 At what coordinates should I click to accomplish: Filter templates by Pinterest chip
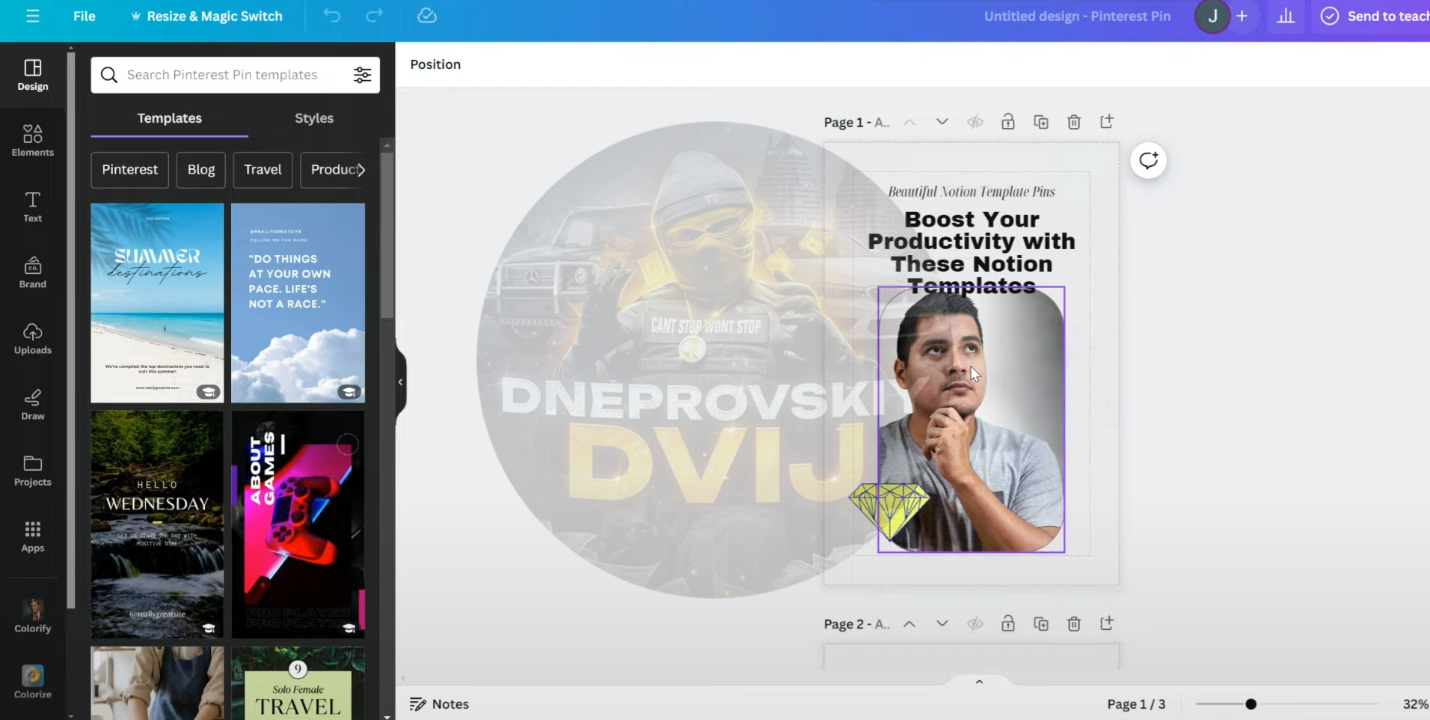pyautogui.click(x=130, y=170)
